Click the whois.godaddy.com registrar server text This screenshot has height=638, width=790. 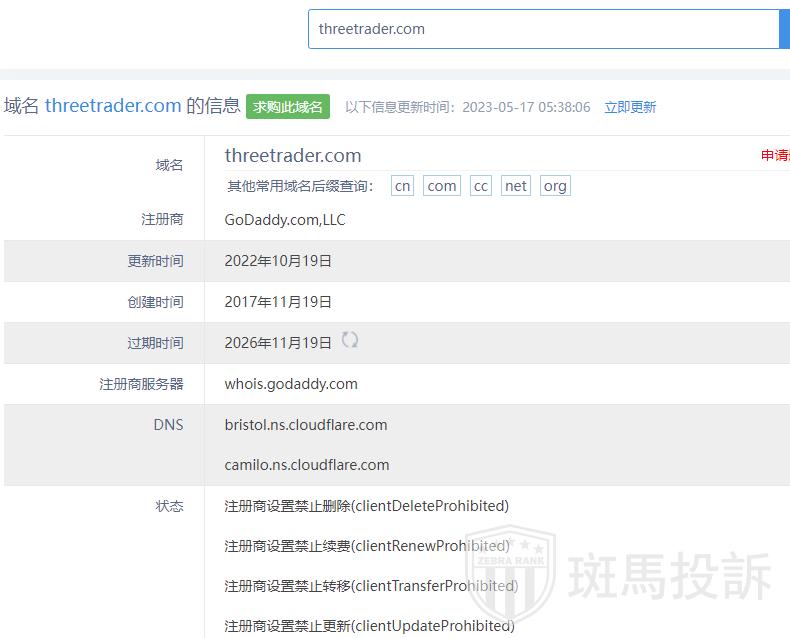pyautogui.click(x=291, y=384)
